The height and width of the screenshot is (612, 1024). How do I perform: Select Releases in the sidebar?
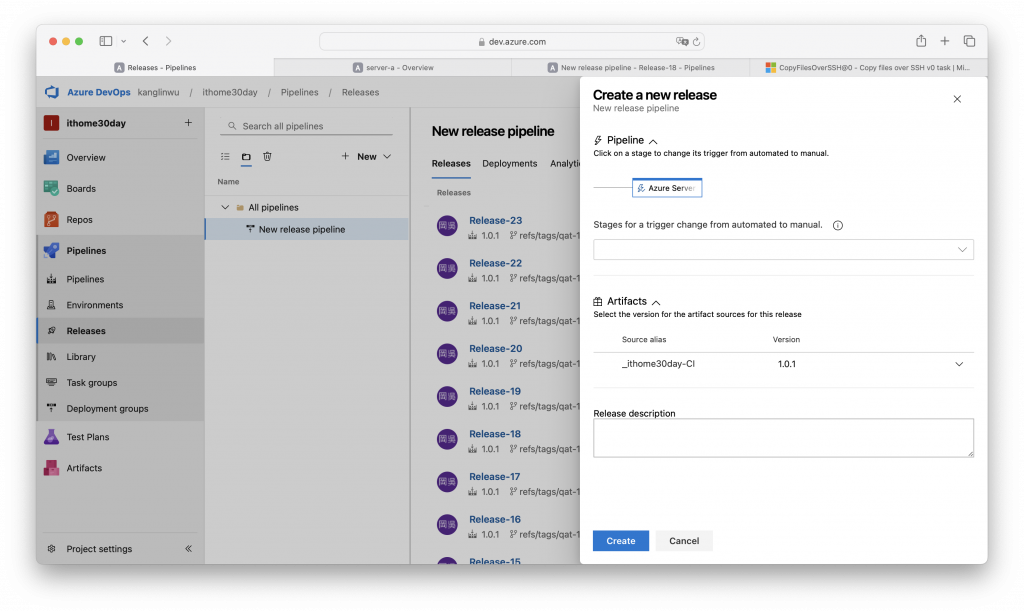pyautogui.click(x=120, y=330)
